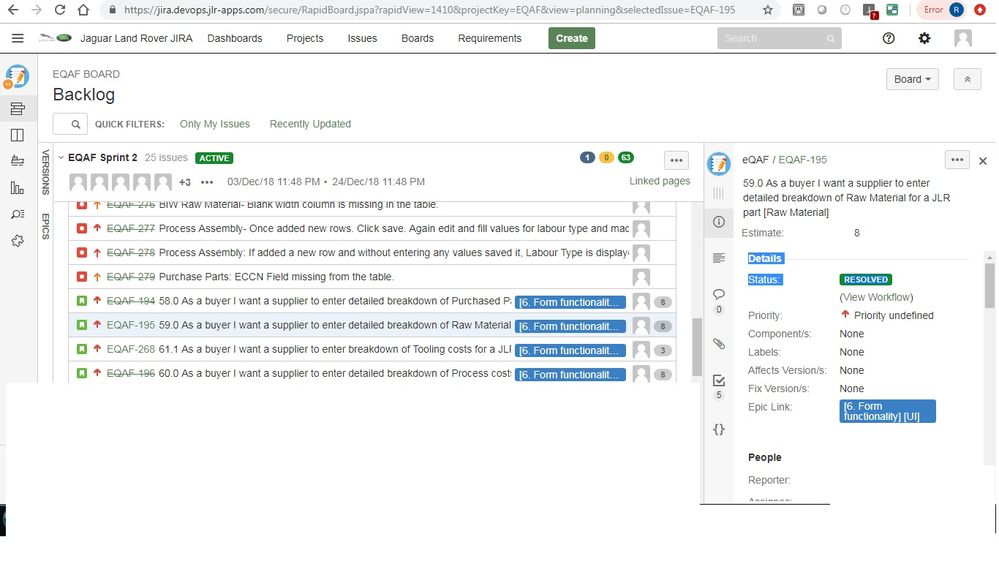The height and width of the screenshot is (562, 999).
Task: Collapse header with double chevron button
Action: point(967,80)
